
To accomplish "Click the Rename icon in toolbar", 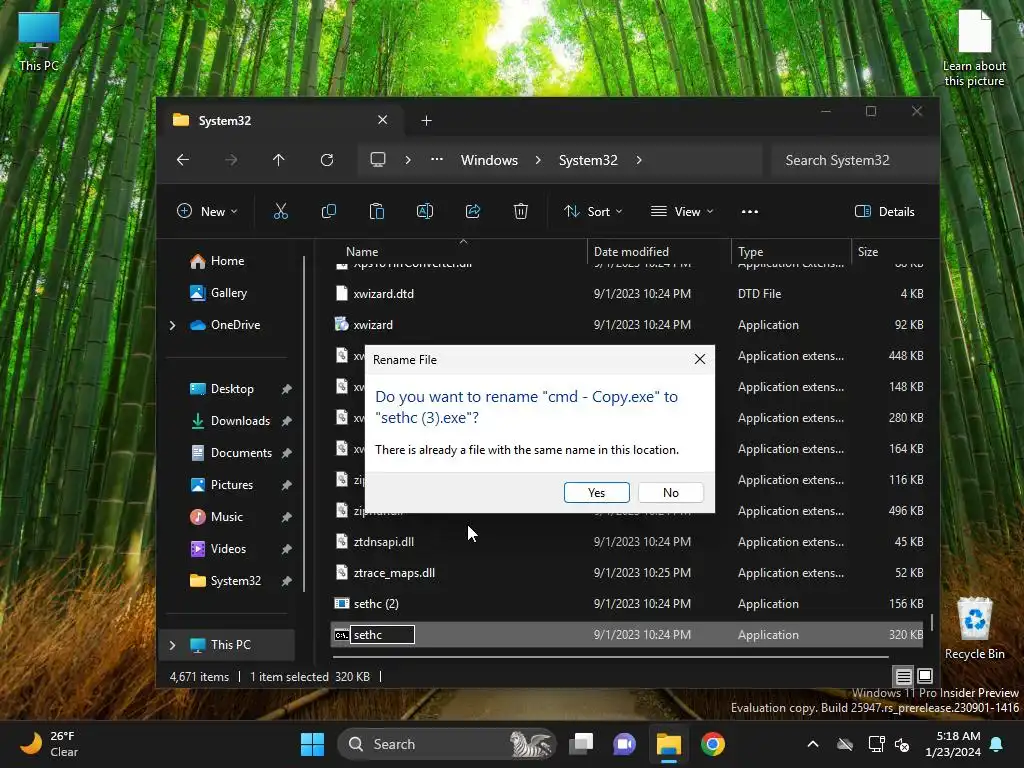I will [424, 211].
